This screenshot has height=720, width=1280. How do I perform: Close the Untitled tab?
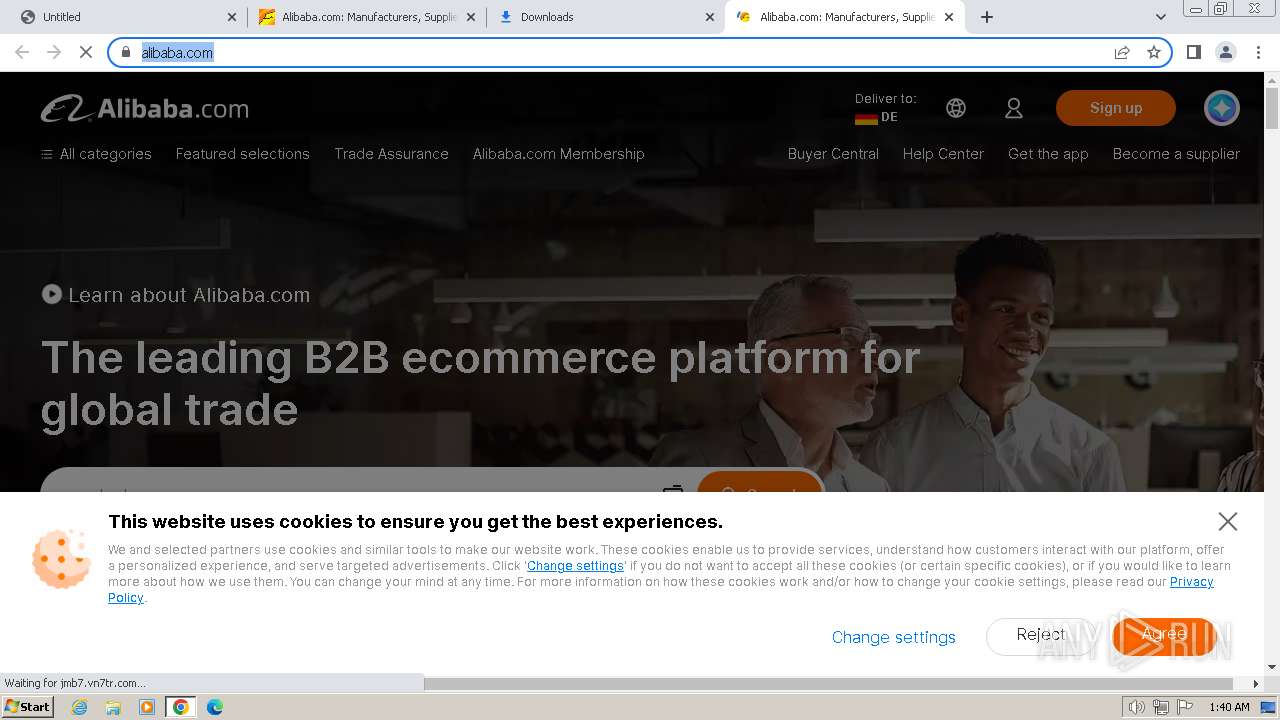(232, 17)
